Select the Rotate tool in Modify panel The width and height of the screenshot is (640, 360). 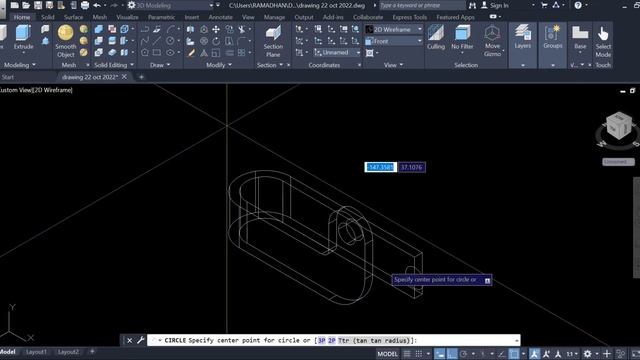point(216,41)
